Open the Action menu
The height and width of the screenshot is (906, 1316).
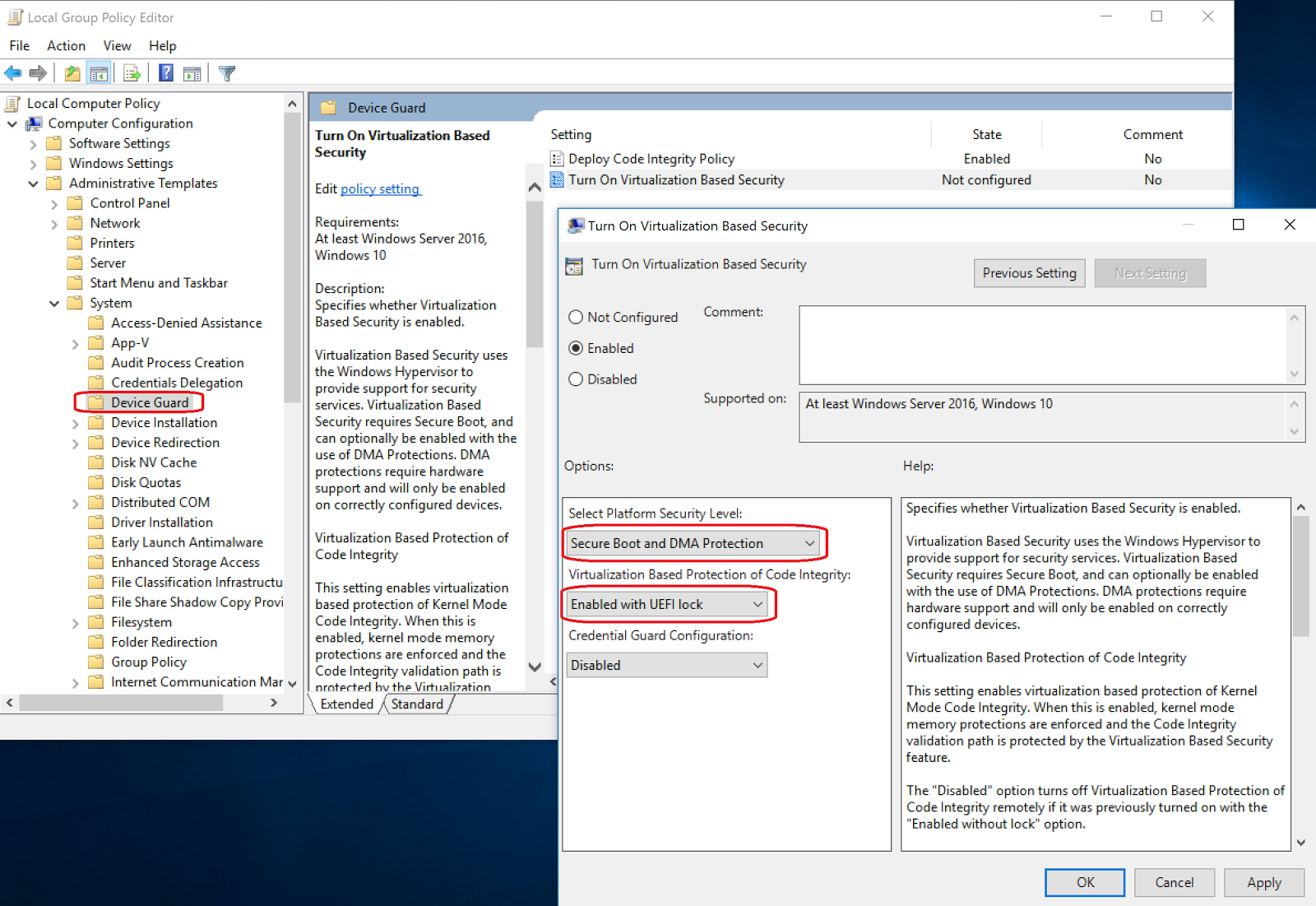tap(66, 46)
